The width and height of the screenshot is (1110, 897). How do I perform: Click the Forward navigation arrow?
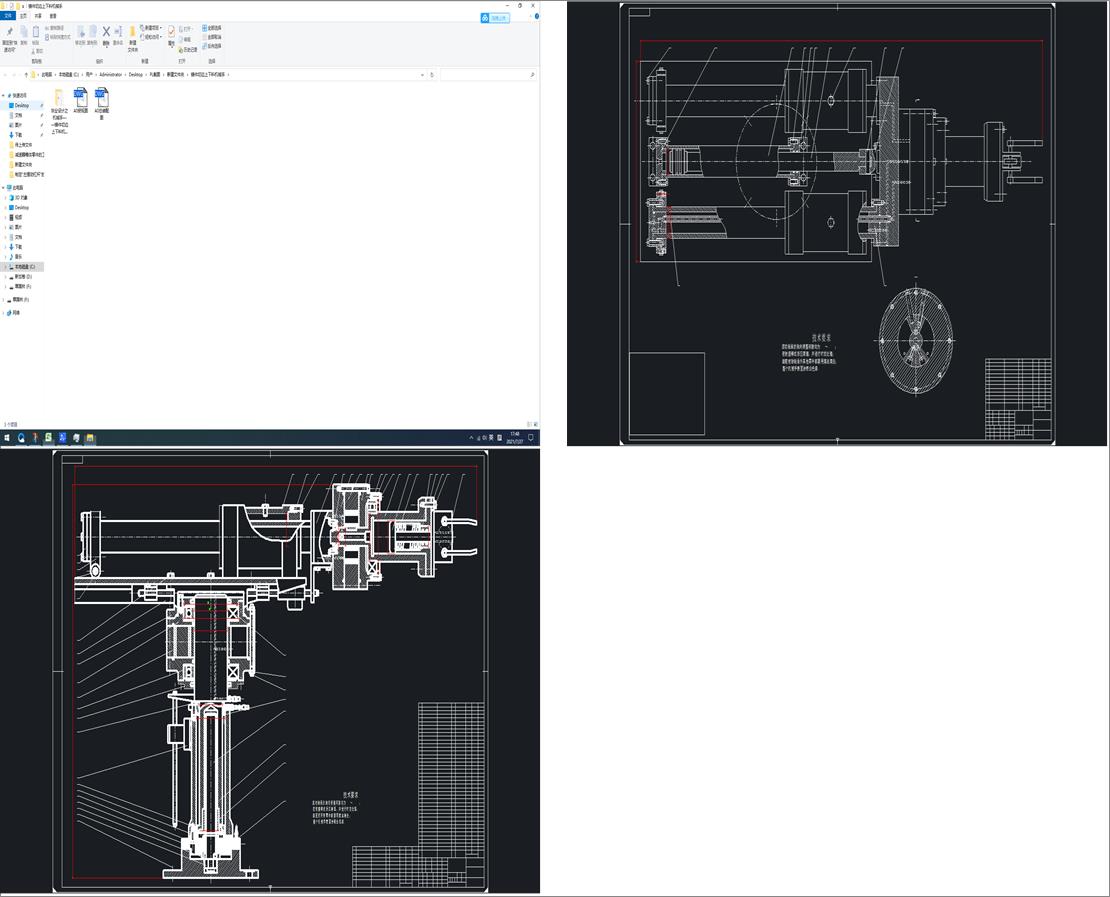pos(14,74)
